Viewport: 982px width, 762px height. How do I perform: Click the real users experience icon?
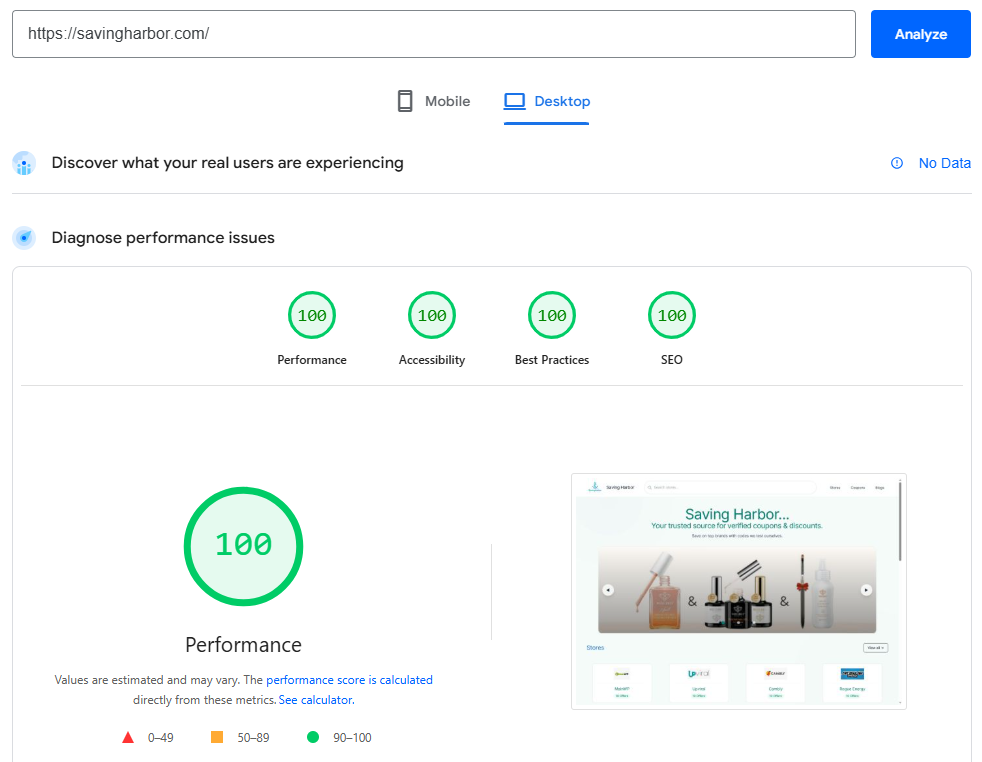pos(24,163)
